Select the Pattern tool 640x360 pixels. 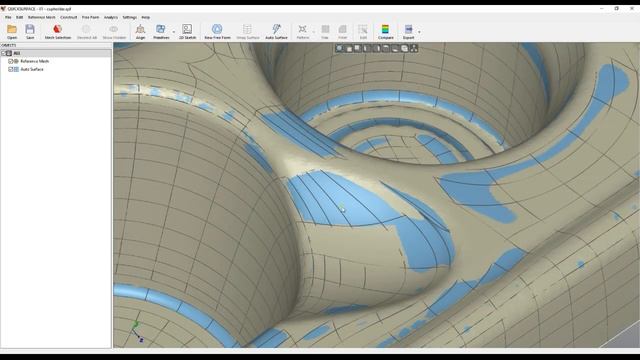click(x=302, y=31)
